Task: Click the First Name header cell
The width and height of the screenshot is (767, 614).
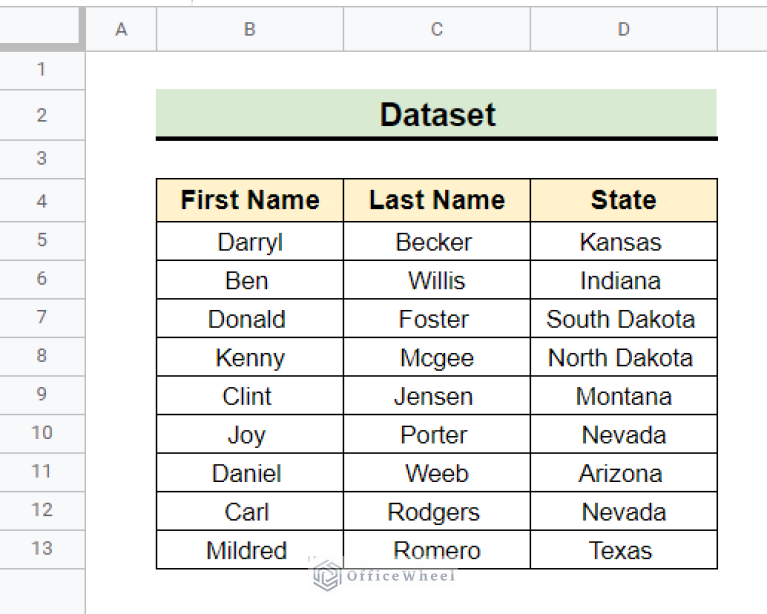Action: pyautogui.click(x=250, y=200)
